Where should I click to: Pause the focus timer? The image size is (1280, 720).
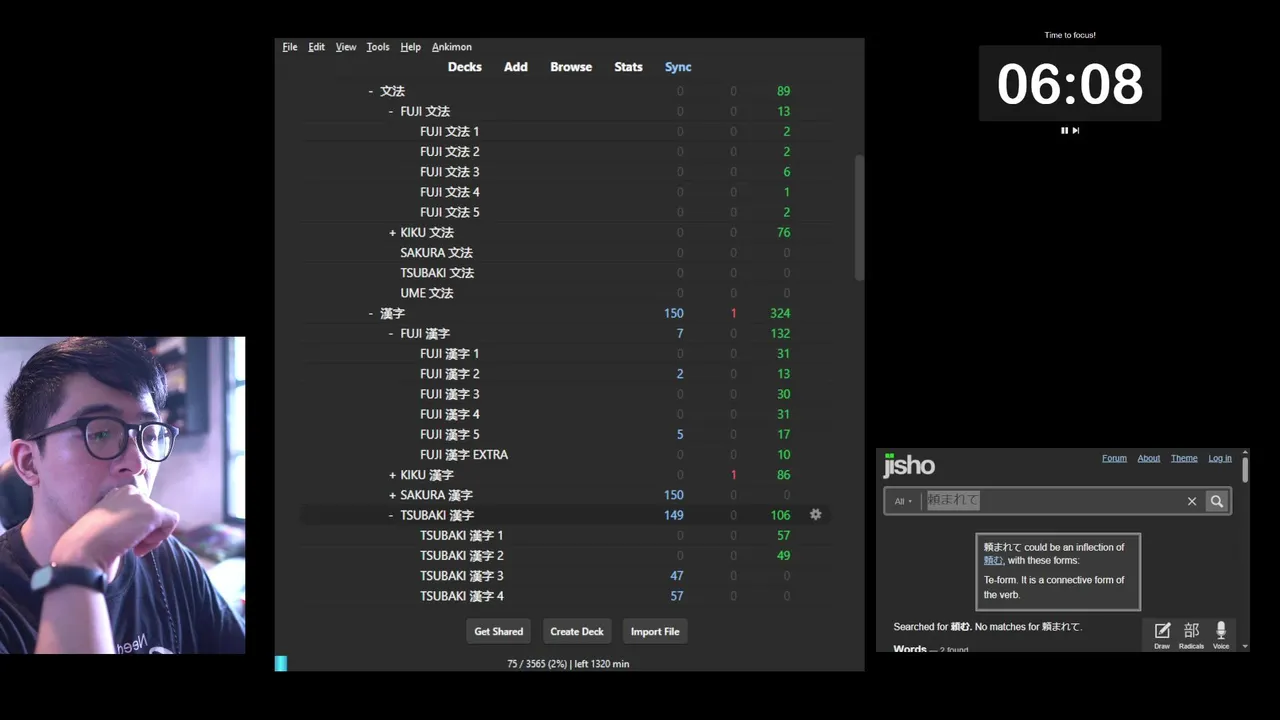[x=1064, y=130]
